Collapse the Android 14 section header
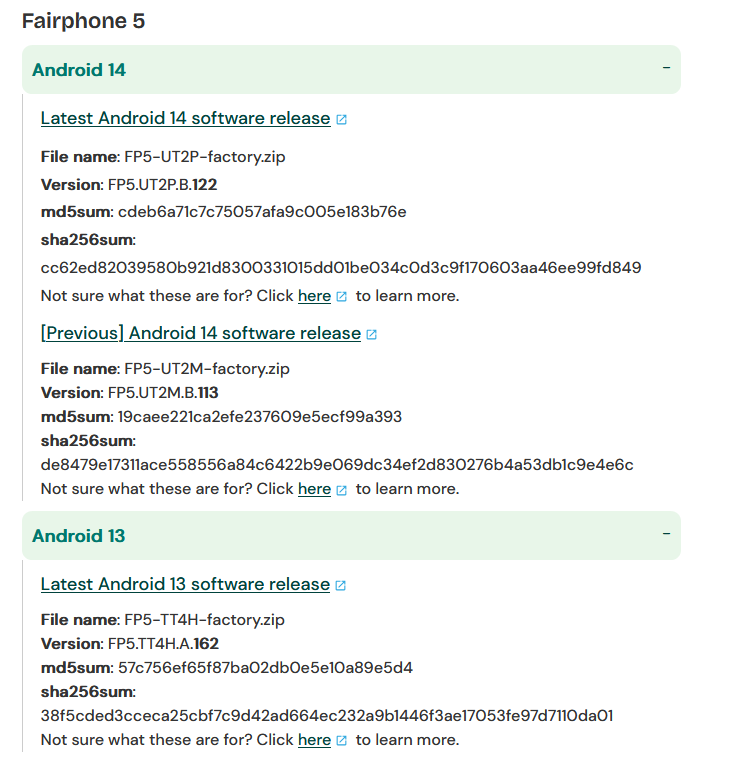Viewport: 745px width, 783px height. (x=351, y=69)
